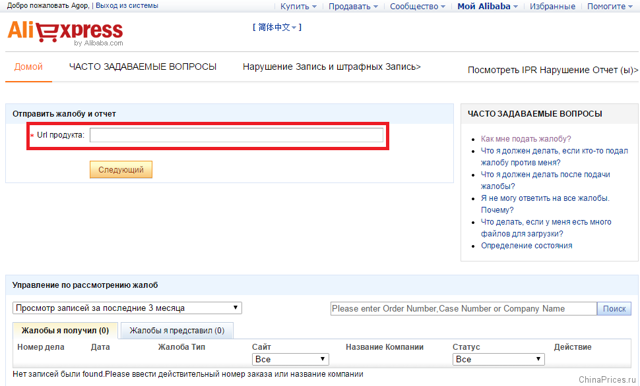
Task: Click the Нет записей были found message
Action: [188, 374]
